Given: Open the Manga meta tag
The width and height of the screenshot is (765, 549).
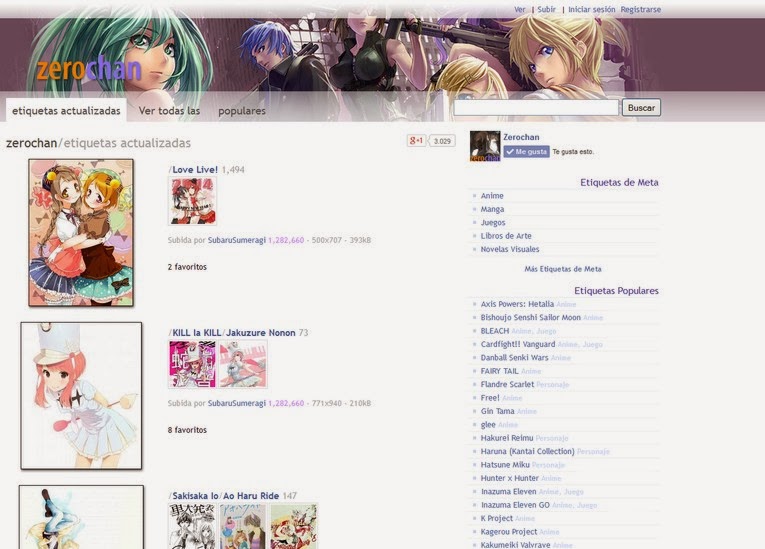Looking at the screenshot, I should 492,209.
